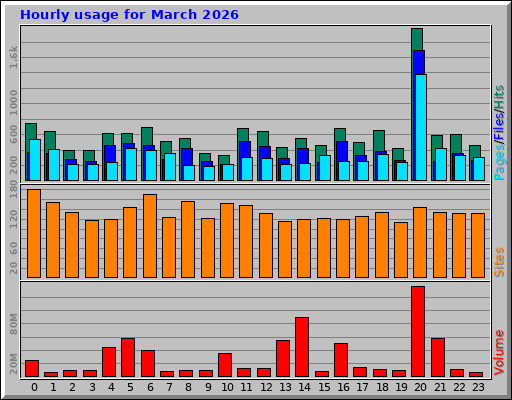Click hour label '5' on x-axis

[130, 387]
